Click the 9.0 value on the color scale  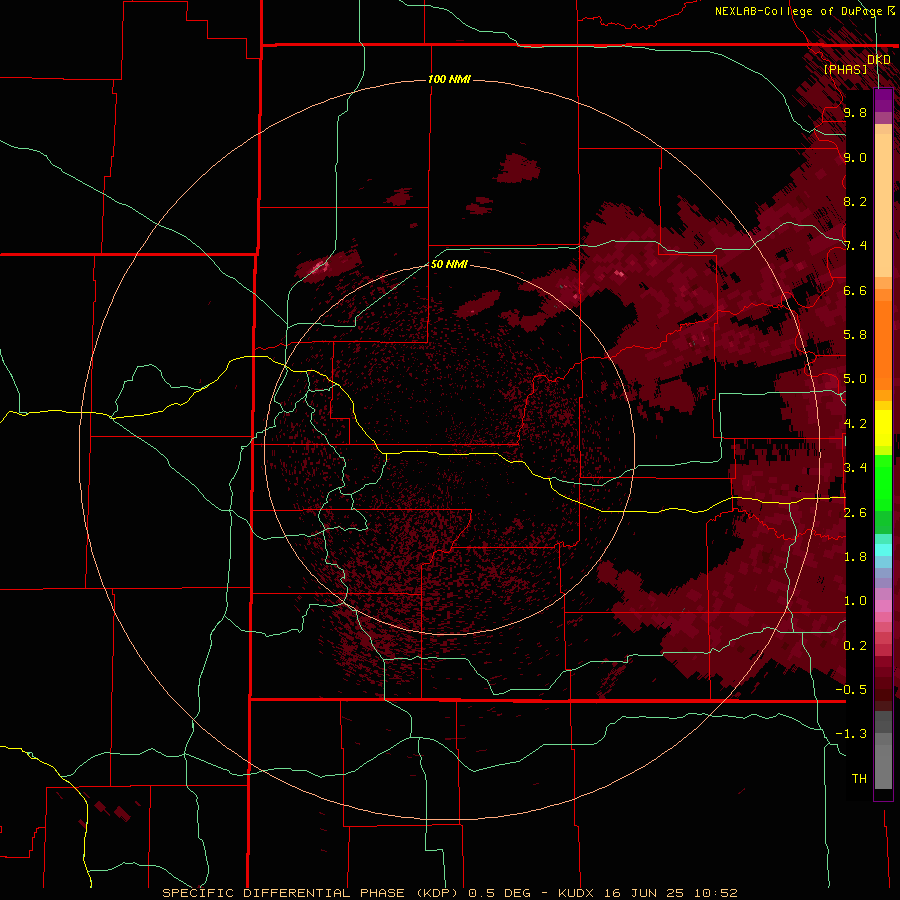pyautogui.click(x=855, y=157)
